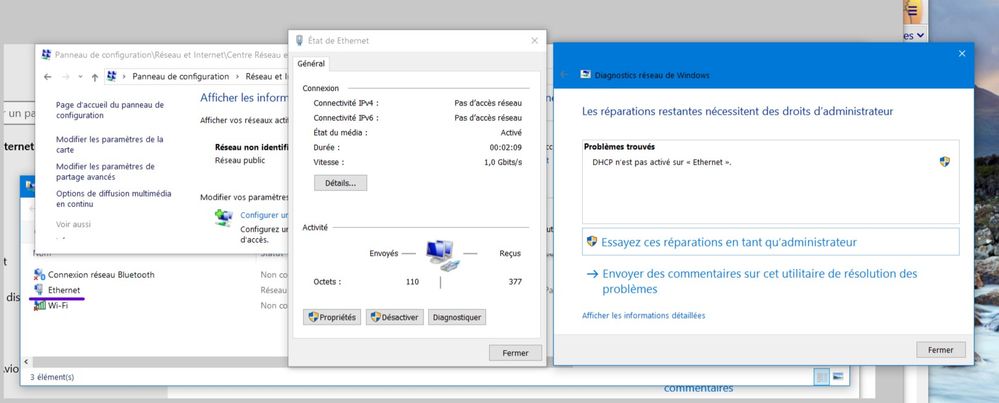Click the new connection setup icon

pyautogui.click(x=223, y=218)
